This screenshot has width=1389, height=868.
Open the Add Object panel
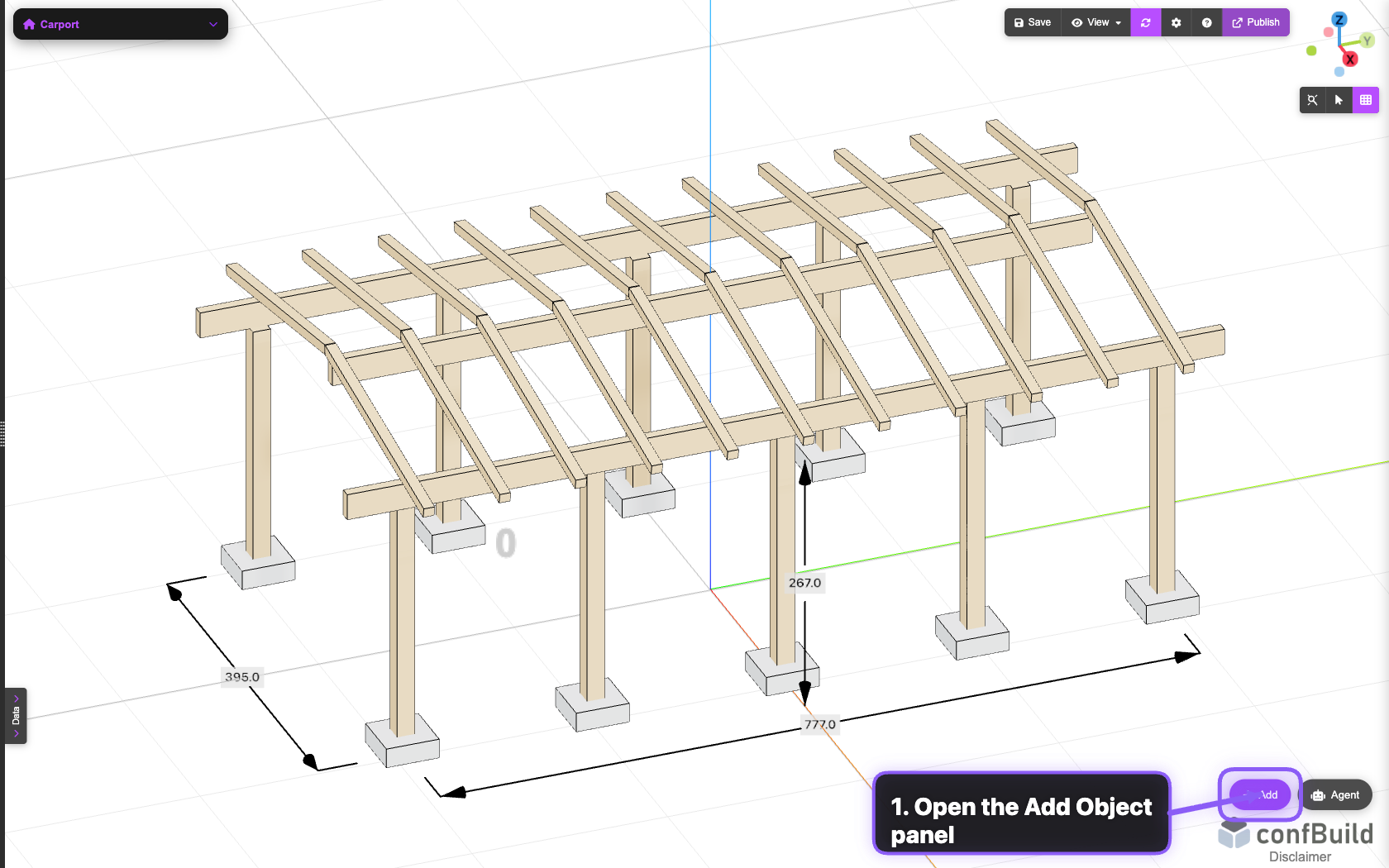coord(1259,794)
